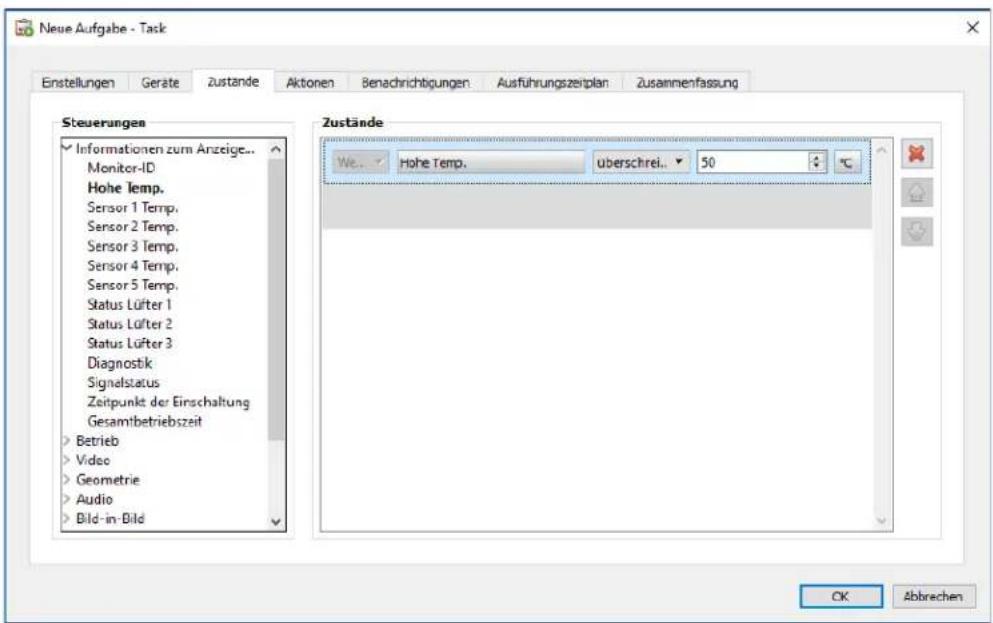993x623 pixels.
Task: Select Sensor 4 Temp.
Action: click(x=133, y=265)
